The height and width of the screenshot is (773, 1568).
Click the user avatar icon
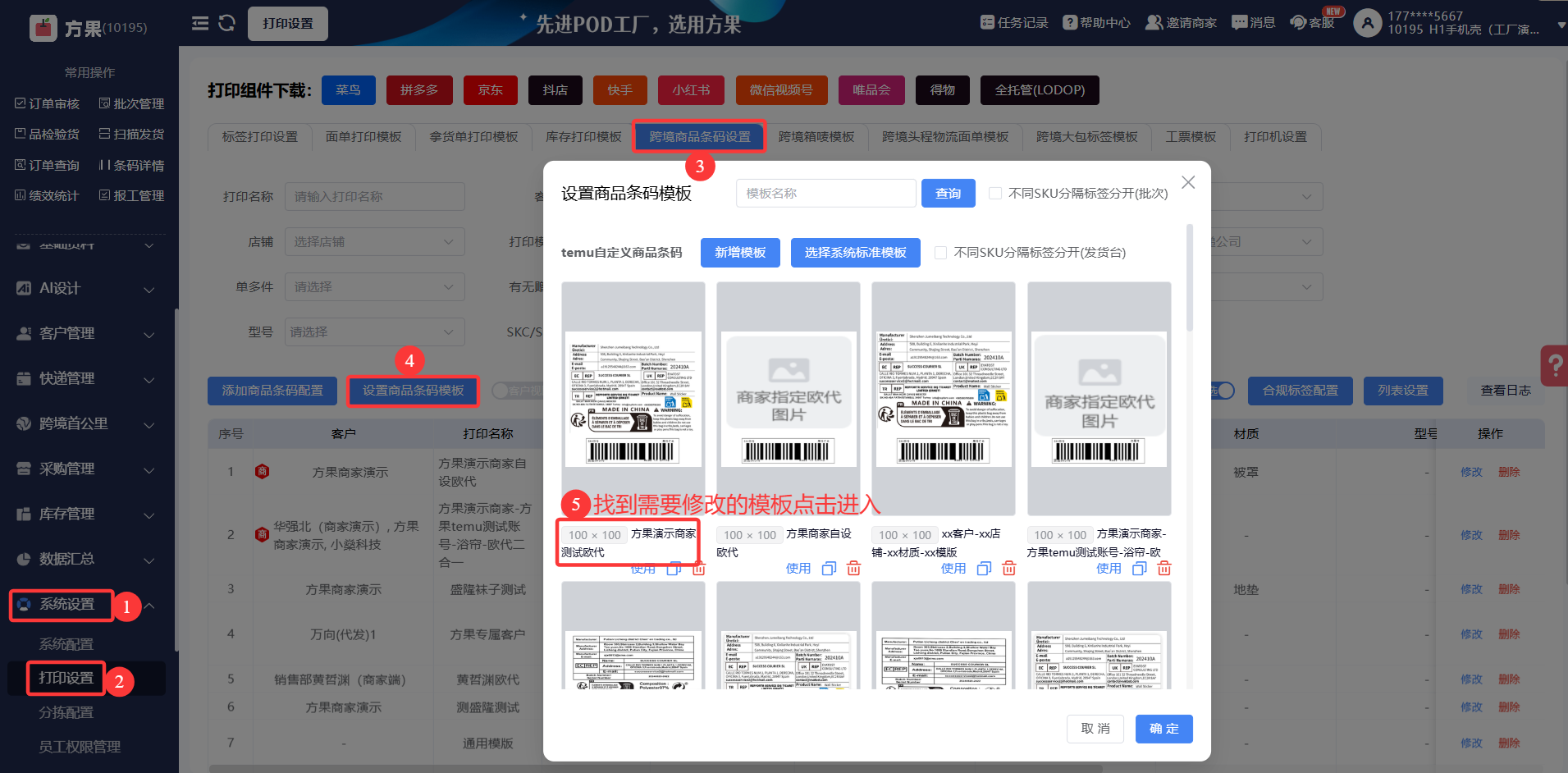coord(1367,23)
